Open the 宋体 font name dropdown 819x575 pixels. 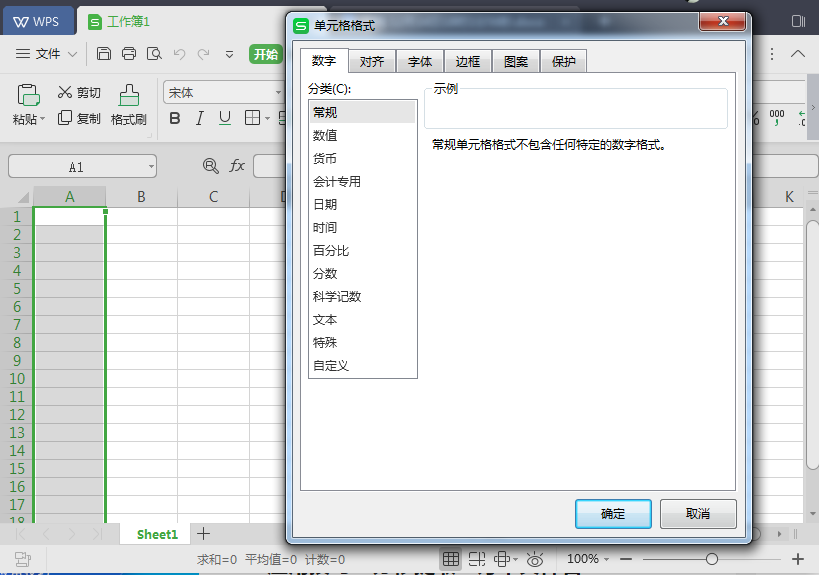click(x=278, y=92)
